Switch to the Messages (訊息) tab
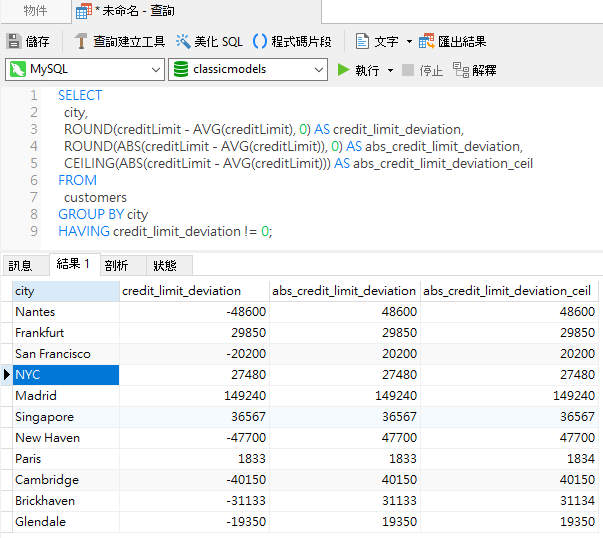The width and height of the screenshot is (603, 538). click(21, 266)
